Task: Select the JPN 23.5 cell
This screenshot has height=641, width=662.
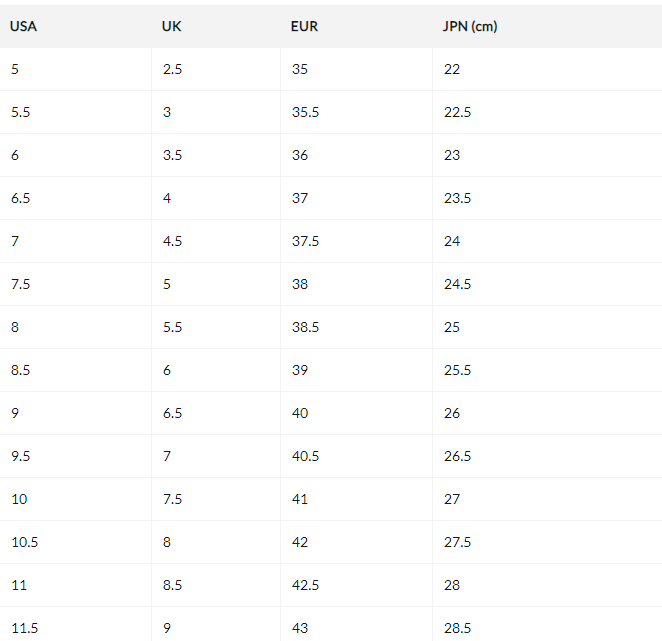Action: pyautogui.click(x=457, y=198)
